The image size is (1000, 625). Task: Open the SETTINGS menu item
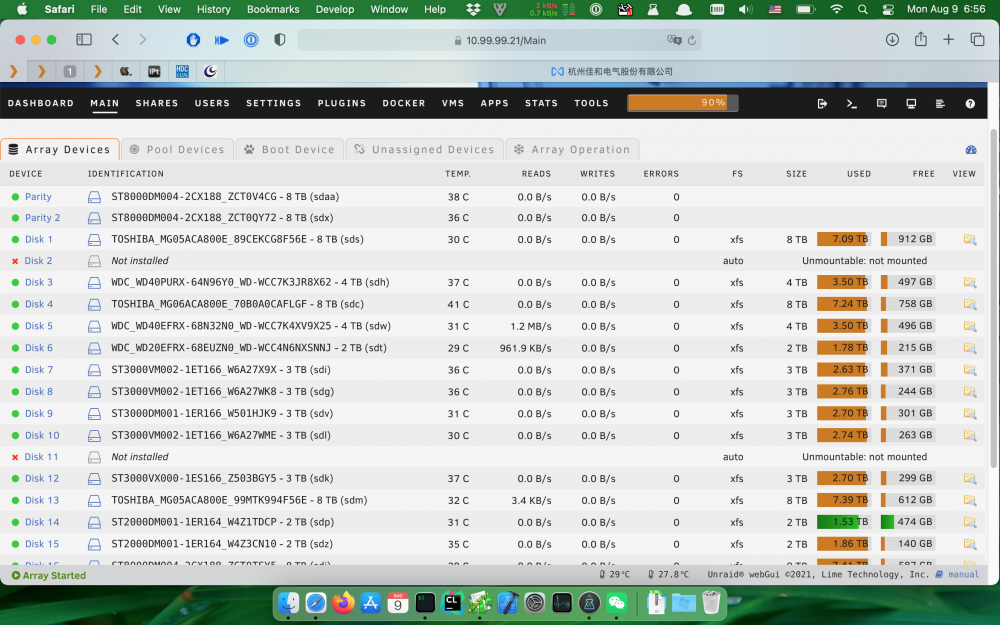[274, 103]
